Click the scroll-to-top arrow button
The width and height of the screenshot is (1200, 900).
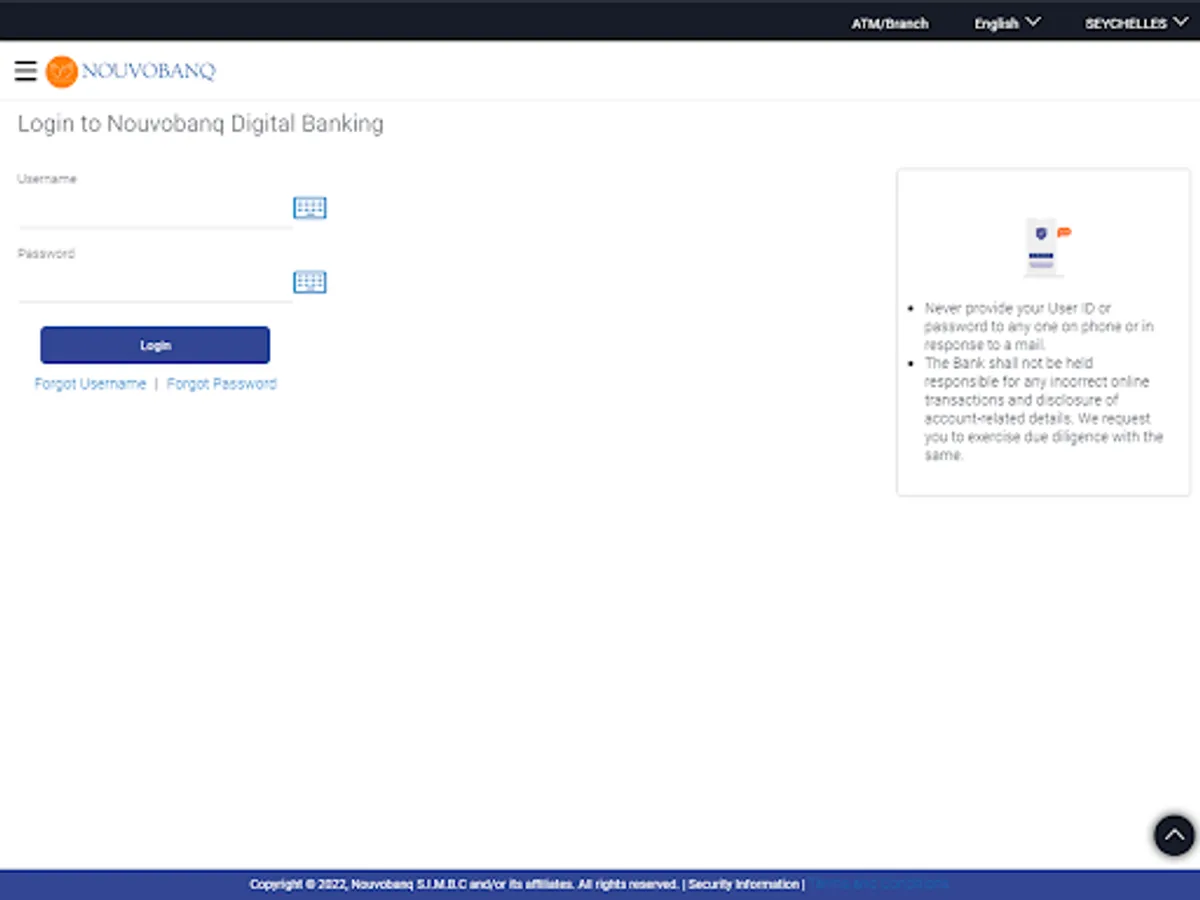(x=1174, y=835)
